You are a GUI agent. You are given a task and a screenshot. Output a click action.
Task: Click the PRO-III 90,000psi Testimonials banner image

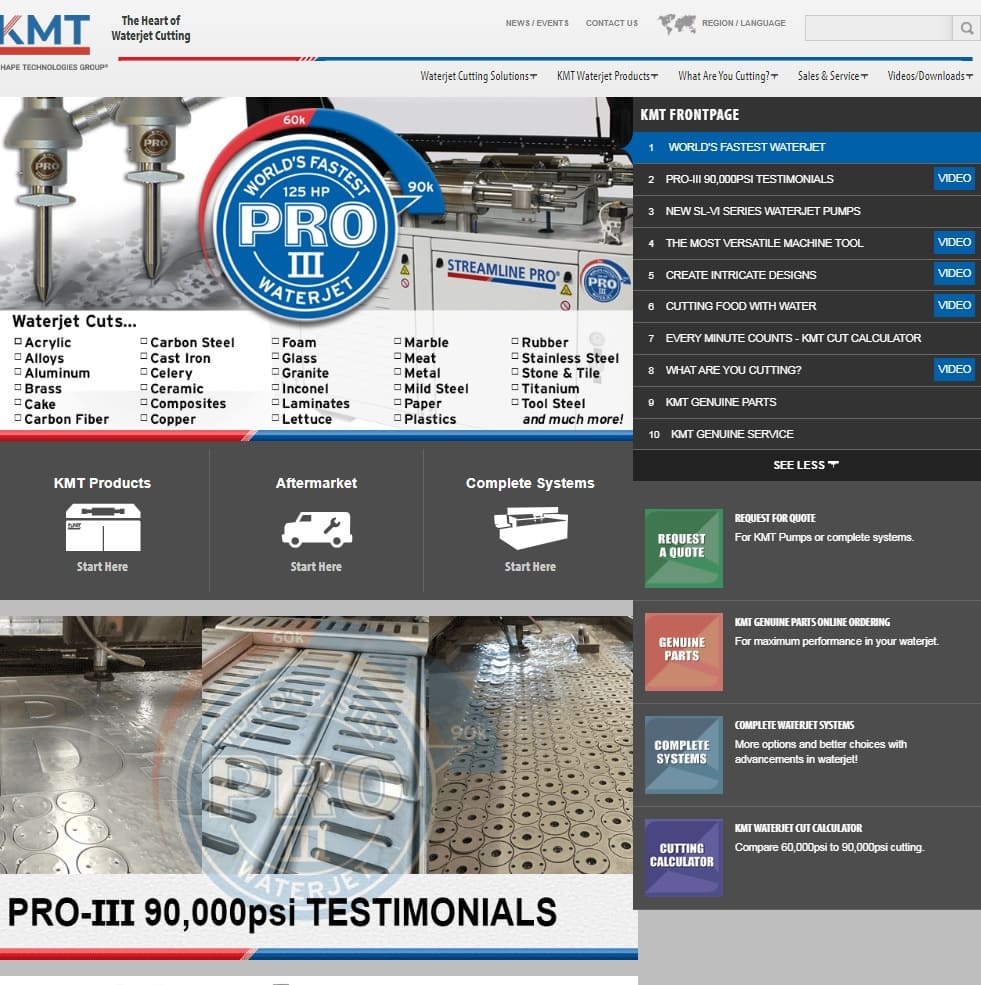pyautogui.click(x=317, y=787)
